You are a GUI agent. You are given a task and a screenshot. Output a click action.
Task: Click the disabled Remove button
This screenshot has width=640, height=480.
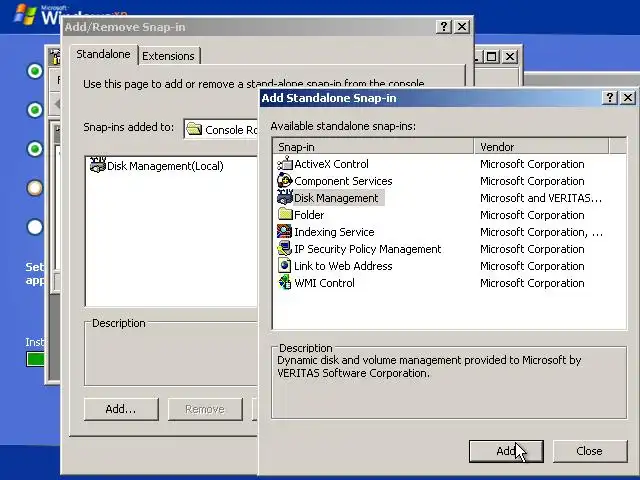tap(205, 409)
